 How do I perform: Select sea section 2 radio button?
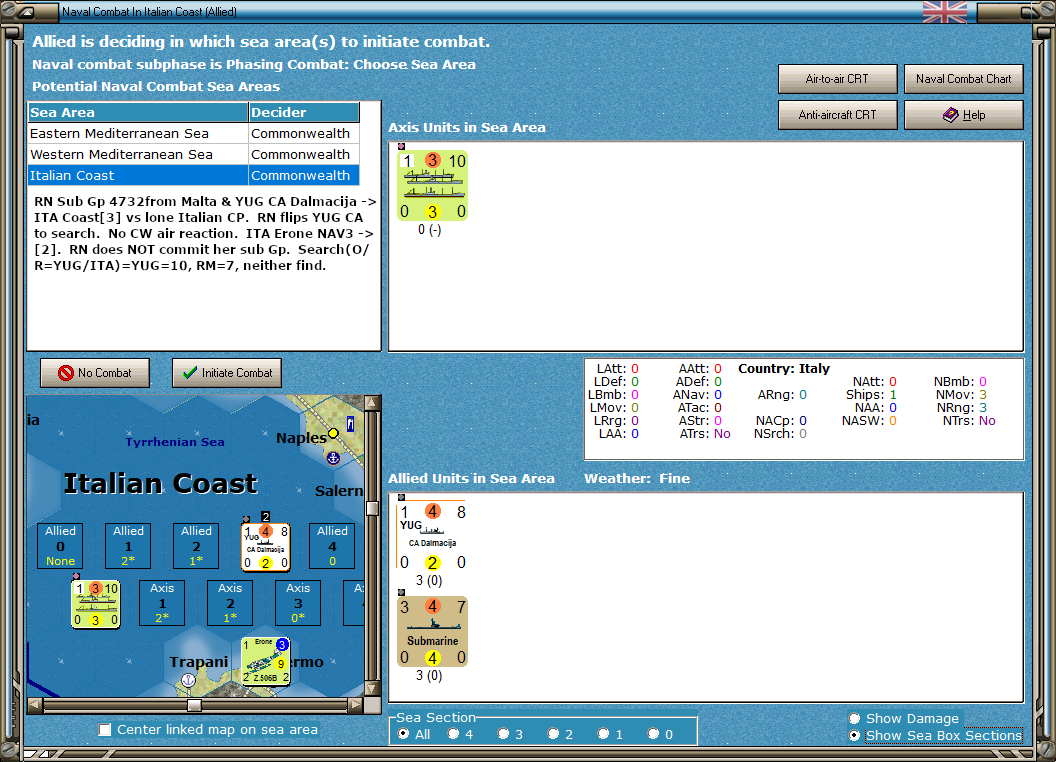(x=553, y=734)
